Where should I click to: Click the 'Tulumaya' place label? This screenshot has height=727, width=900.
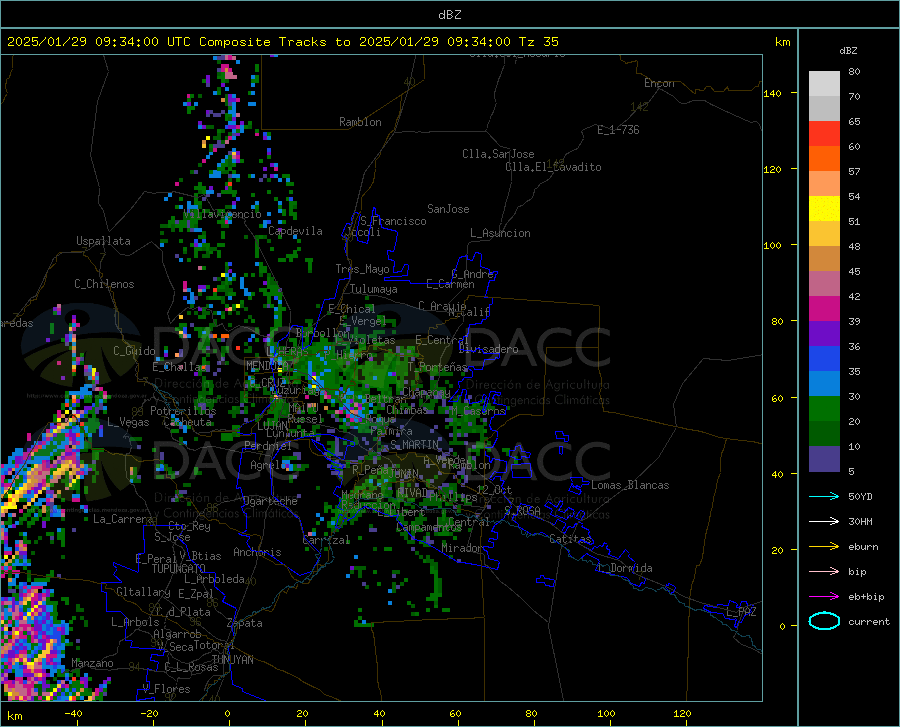point(374,289)
